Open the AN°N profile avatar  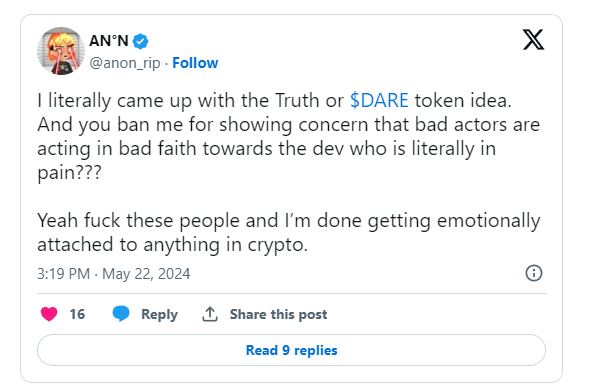[x=61, y=51]
